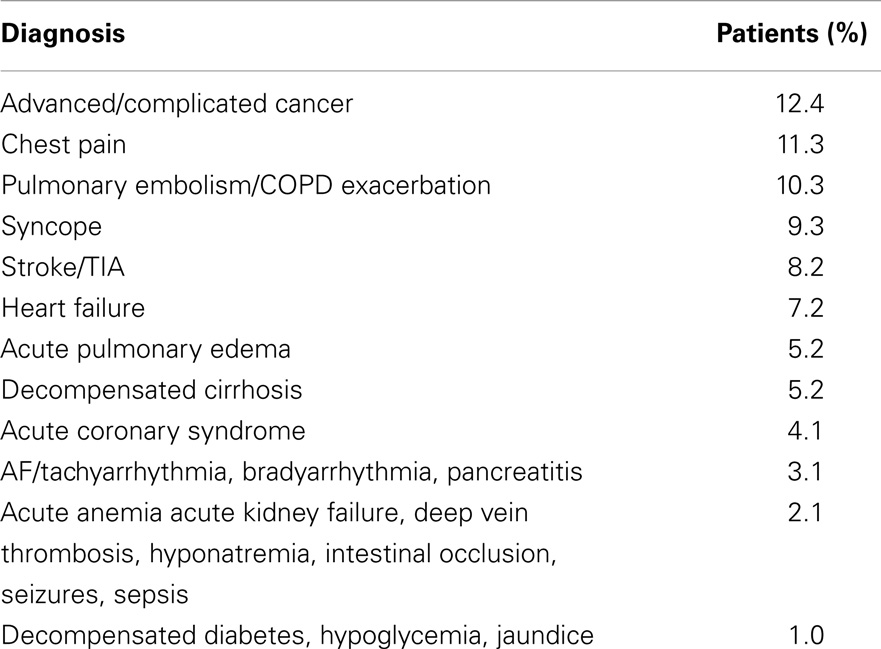Select the 11.3 value for Chest pain
The height and width of the screenshot is (649, 881).
point(801,145)
